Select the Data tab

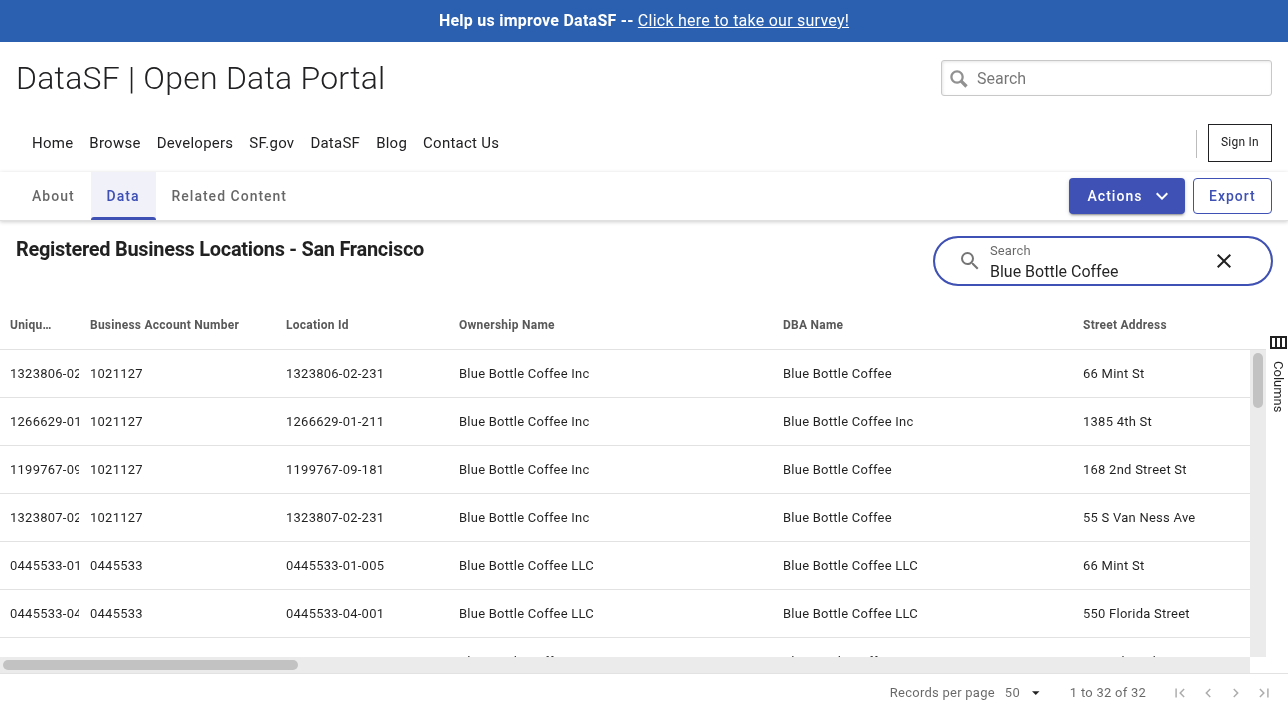[123, 196]
